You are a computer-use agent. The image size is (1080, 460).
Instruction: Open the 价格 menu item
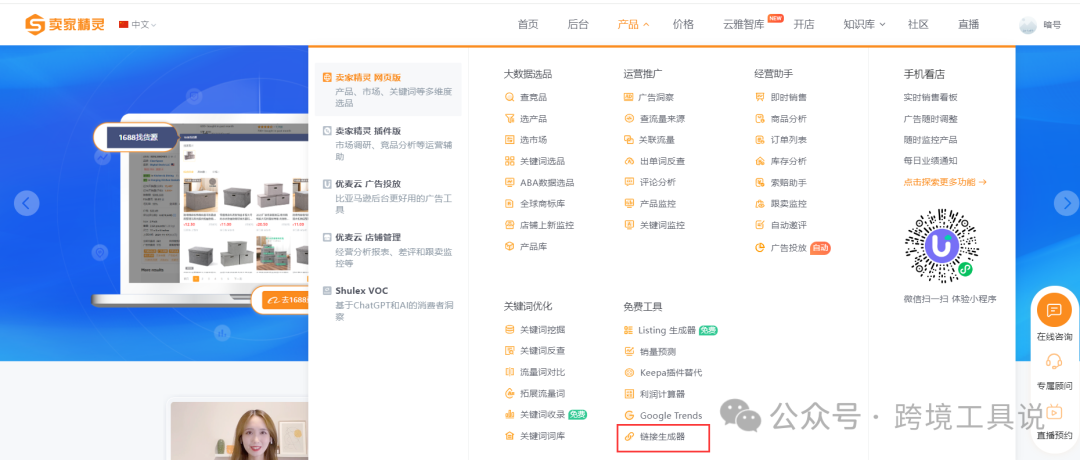click(683, 24)
